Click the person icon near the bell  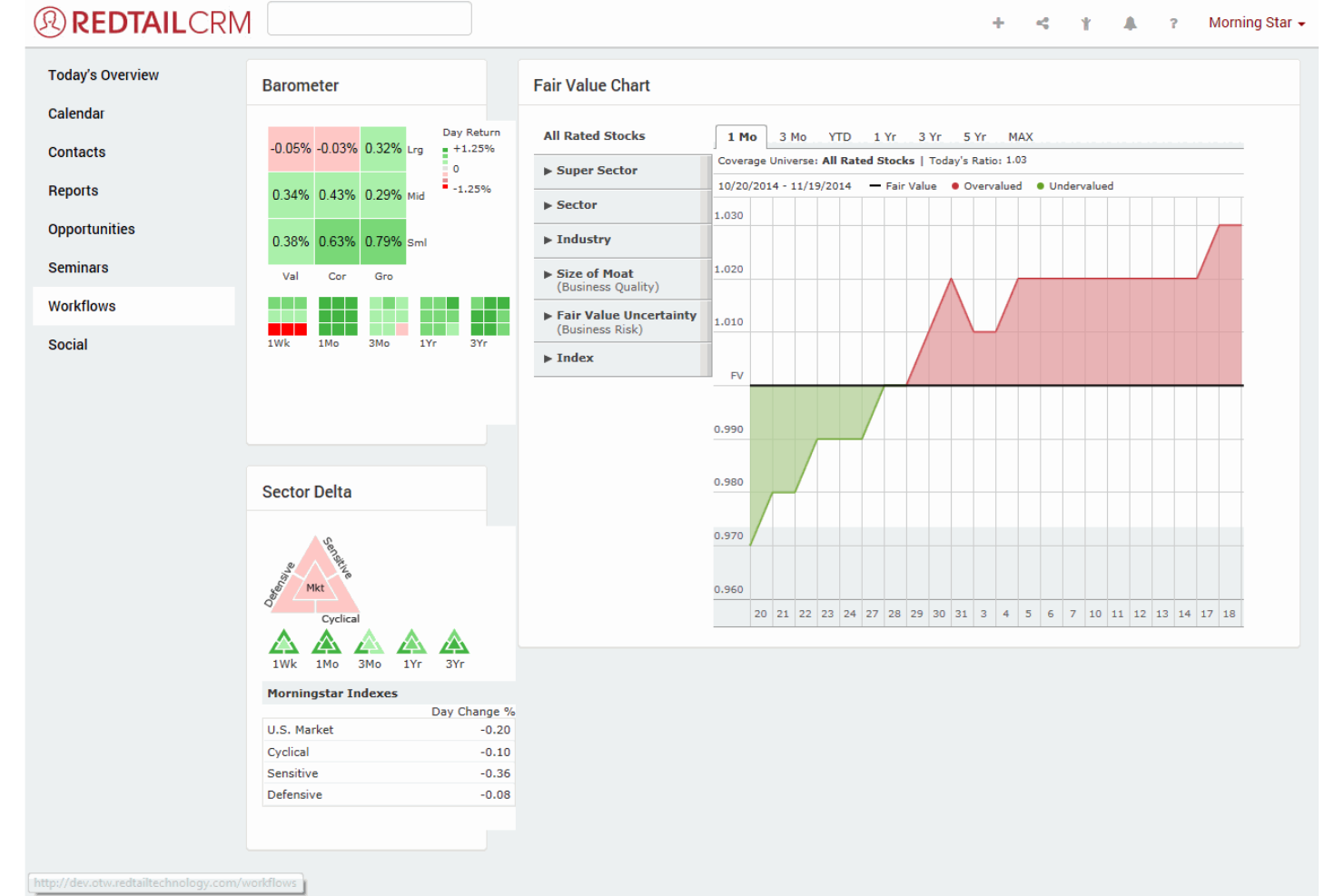(1086, 23)
